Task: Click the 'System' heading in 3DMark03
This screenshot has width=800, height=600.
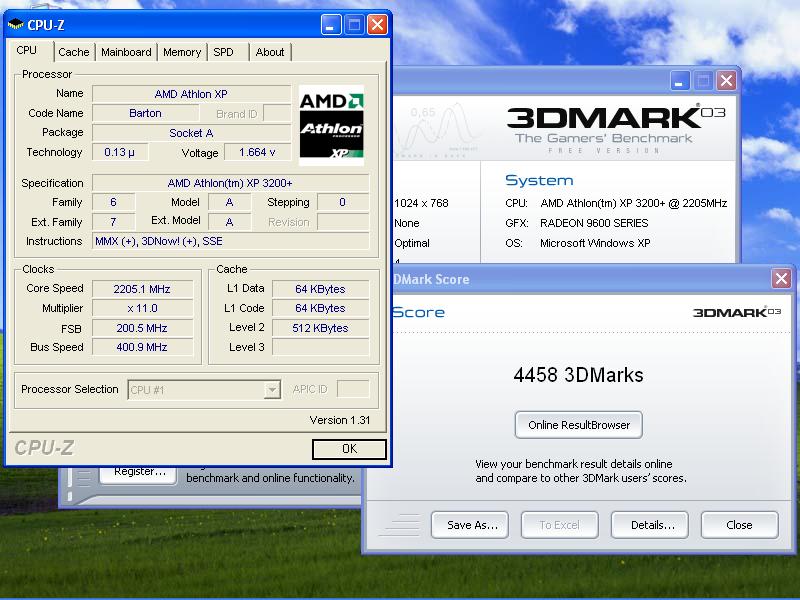Action: click(539, 180)
